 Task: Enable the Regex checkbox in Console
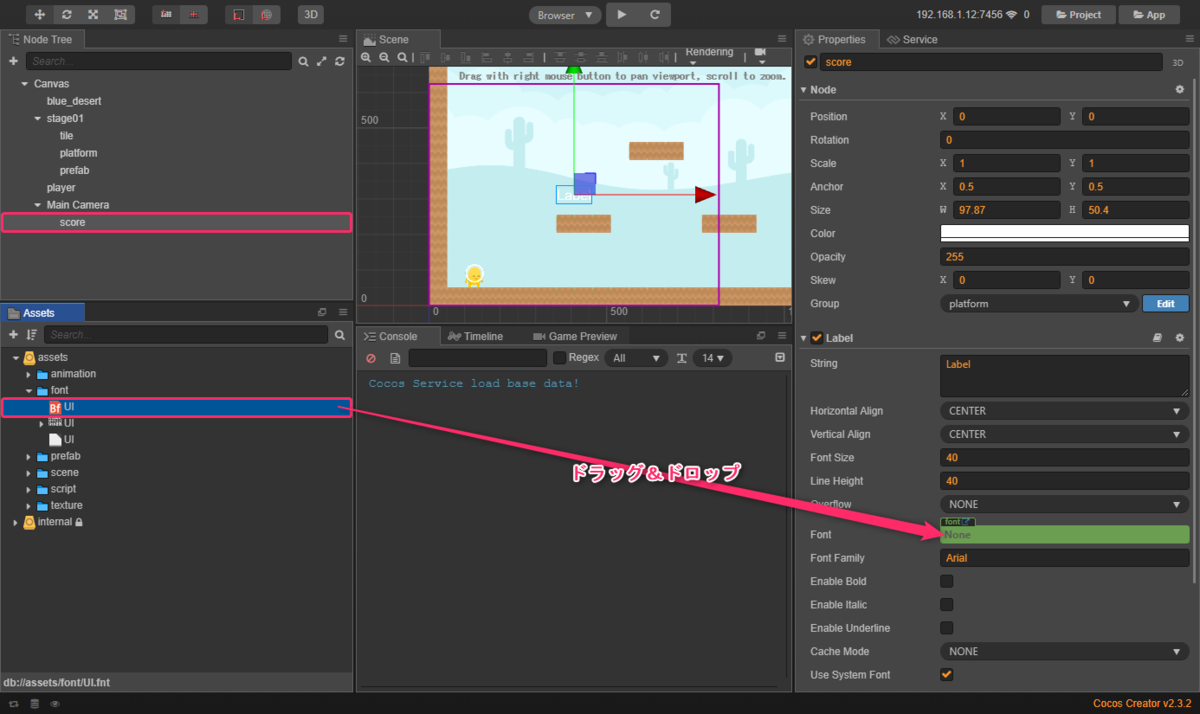pos(560,358)
